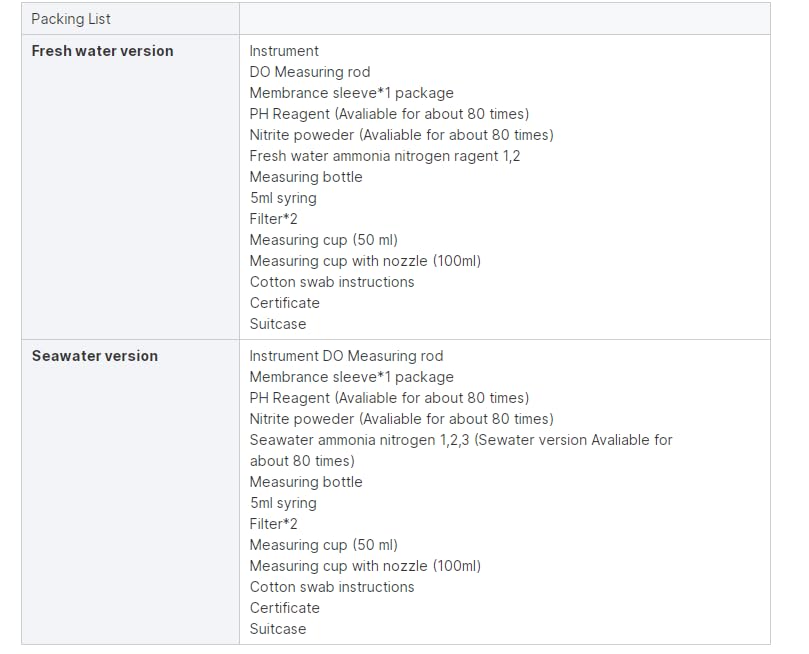Select the Seawater version row label

click(x=95, y=356)
